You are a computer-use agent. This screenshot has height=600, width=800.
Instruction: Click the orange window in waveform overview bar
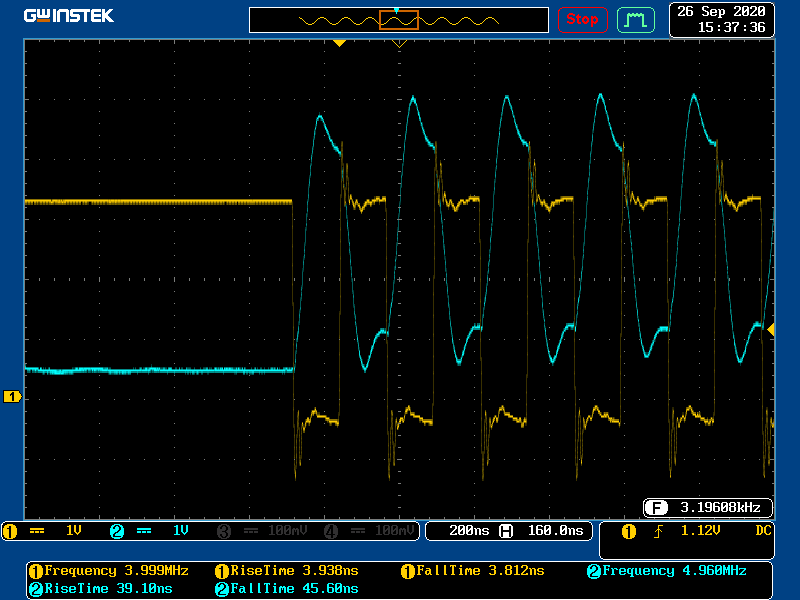point(398,19)
